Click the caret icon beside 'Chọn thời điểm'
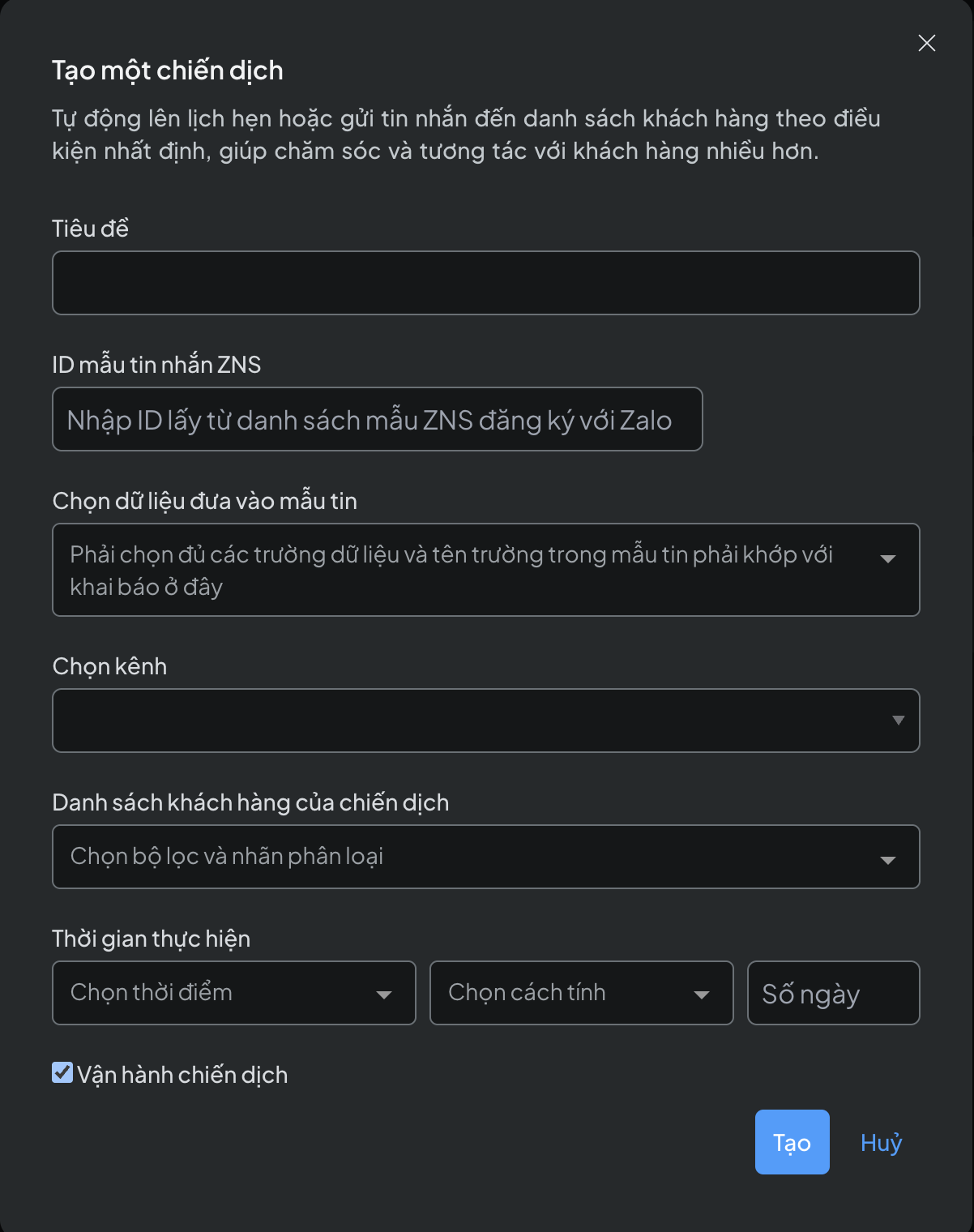The width and height of the screenshot is (974, 1232). (384, 995)
